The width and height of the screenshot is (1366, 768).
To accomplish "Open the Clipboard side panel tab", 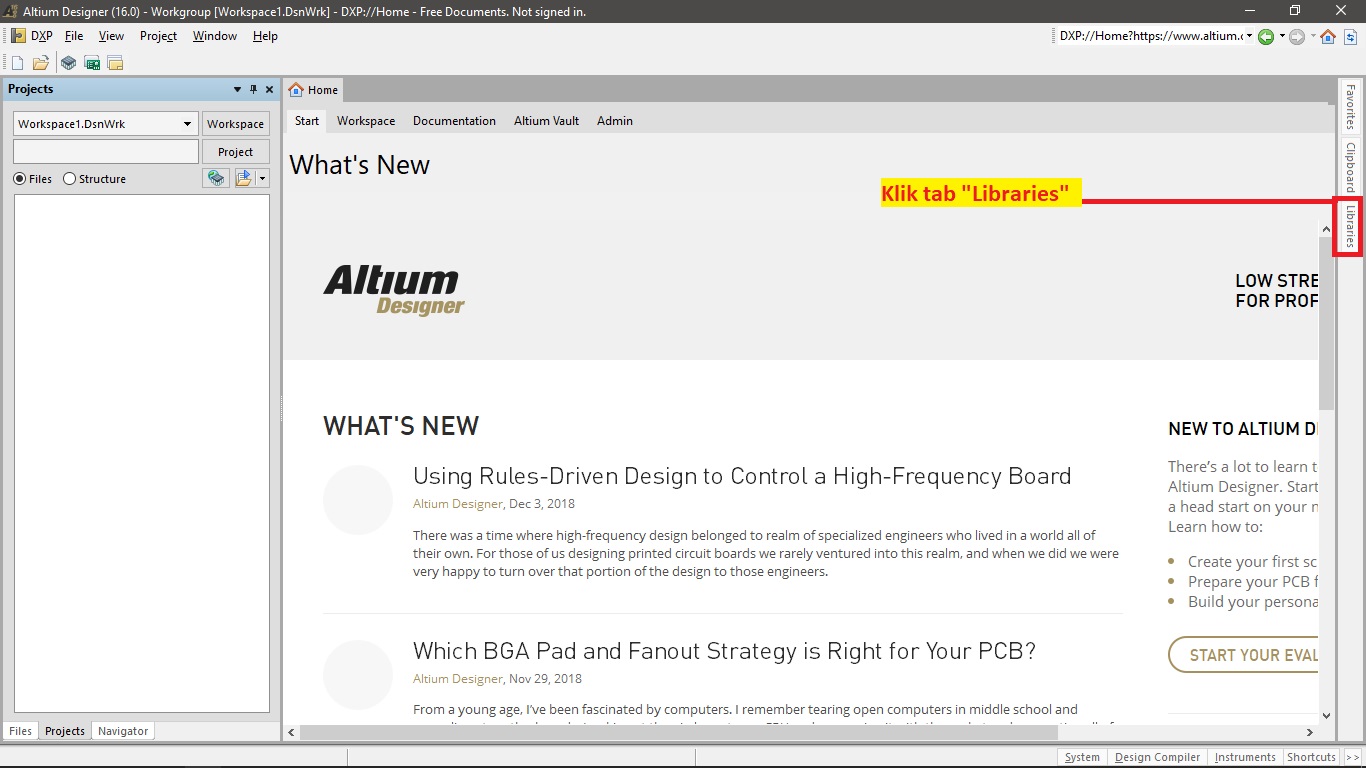I will [1349, 167].
